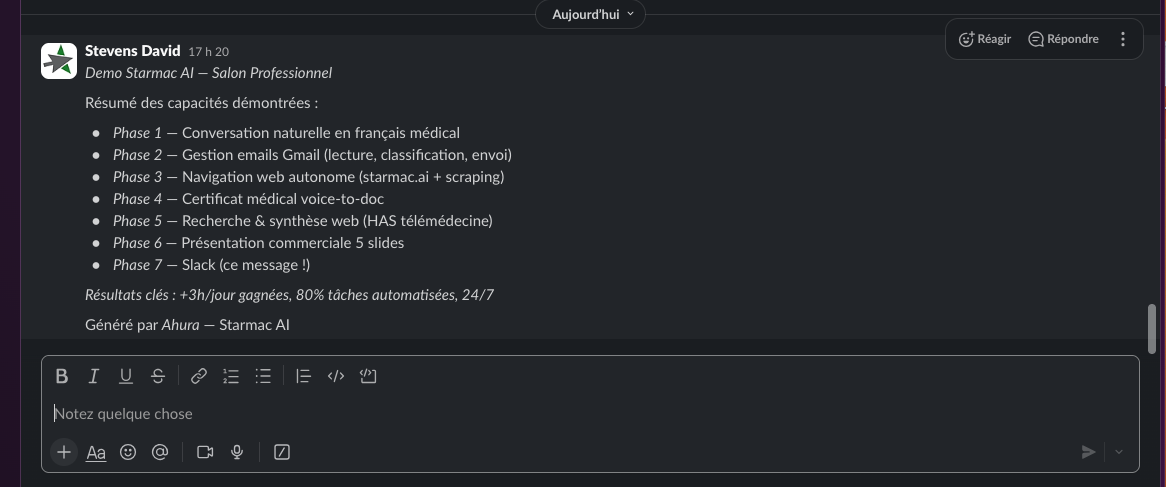Viewport: 1166px width, 487px height.
Task: Focus the Notez quelque chose field
Action: coord(590,414)
